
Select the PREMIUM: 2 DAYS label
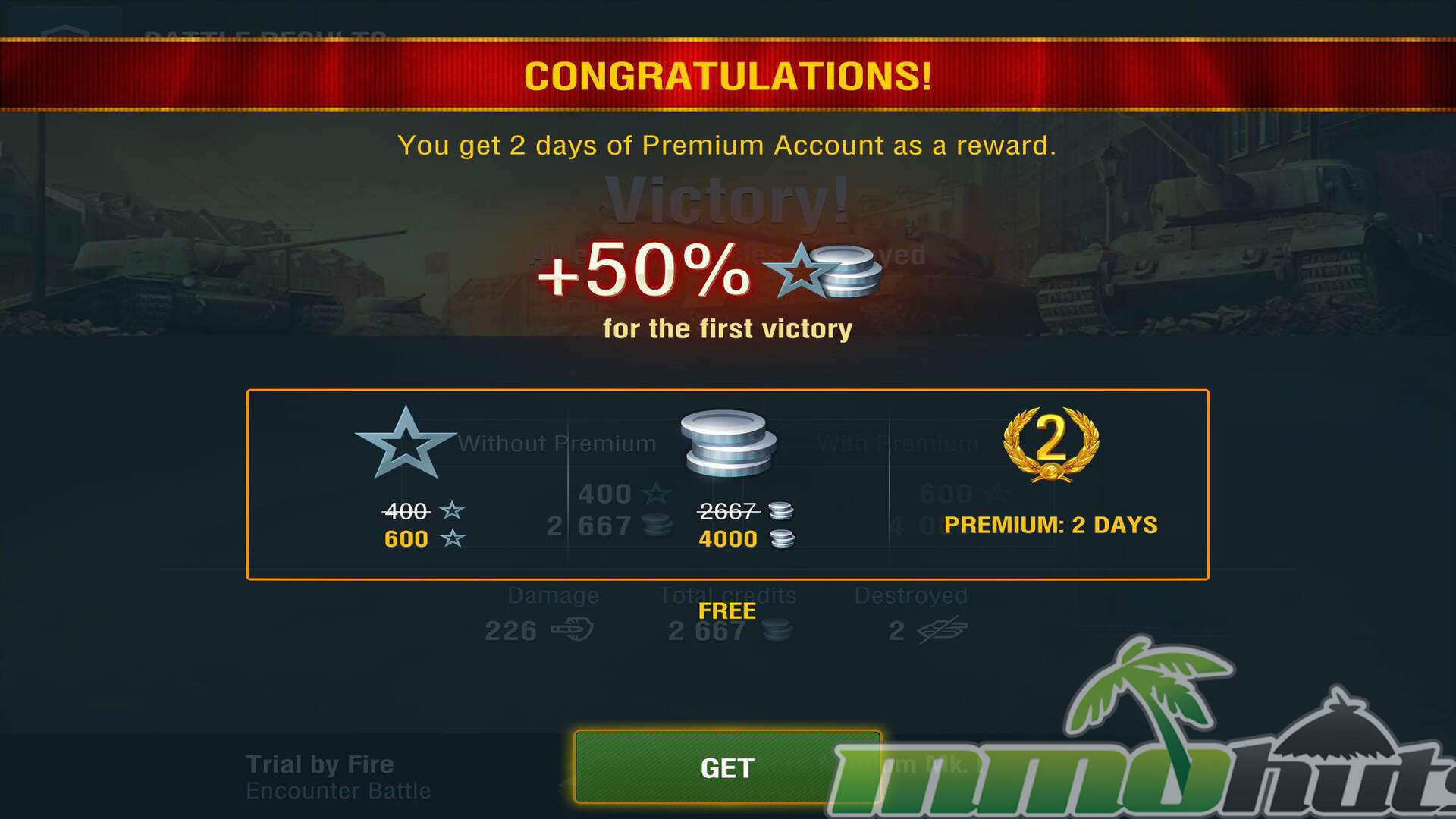pyautogui.click(x=1051, y=525)
